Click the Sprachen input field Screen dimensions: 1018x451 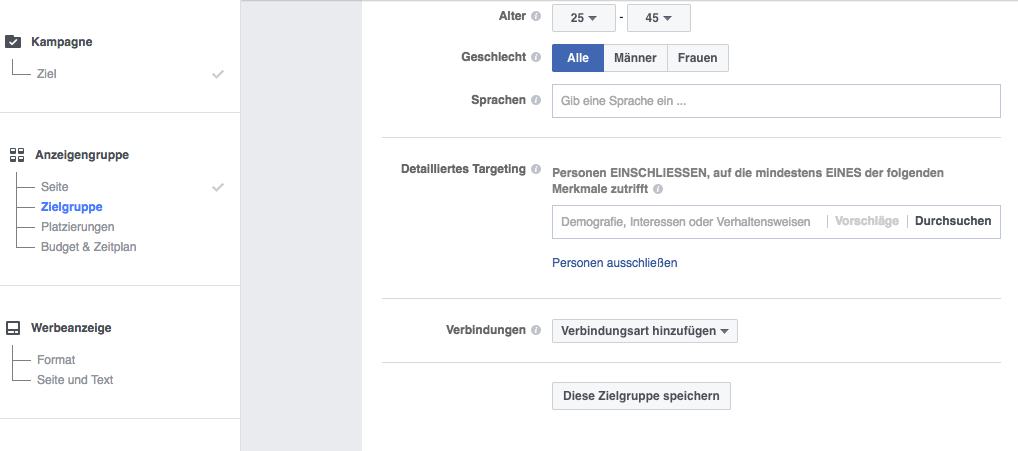tap(776, 101)
